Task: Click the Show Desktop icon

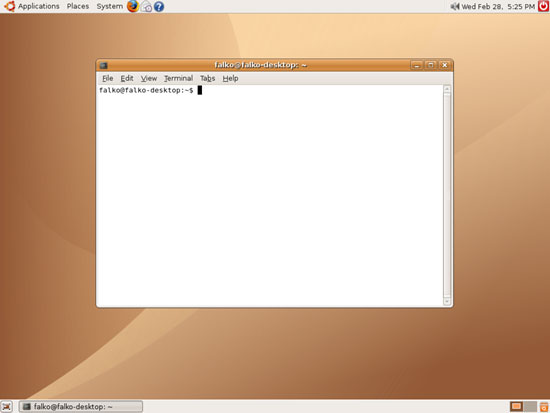Action: coord(6,407)
